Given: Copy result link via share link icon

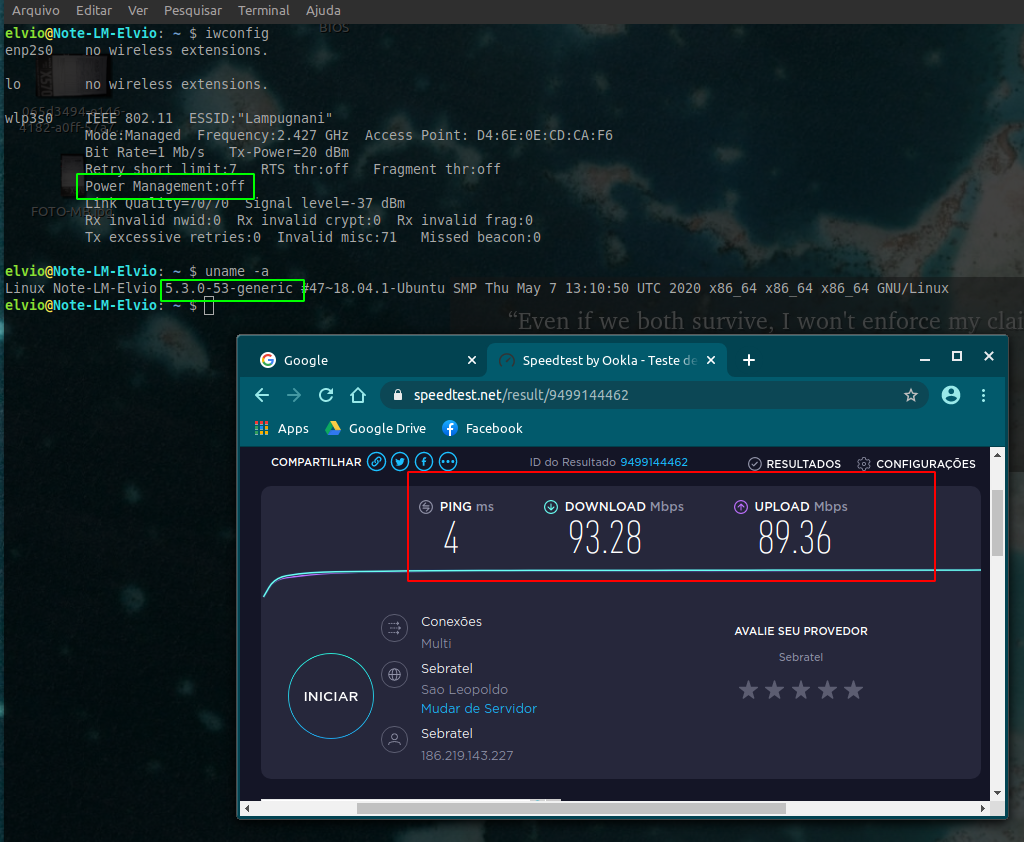Looking at the screenshot, I should [x=376, y=462].
